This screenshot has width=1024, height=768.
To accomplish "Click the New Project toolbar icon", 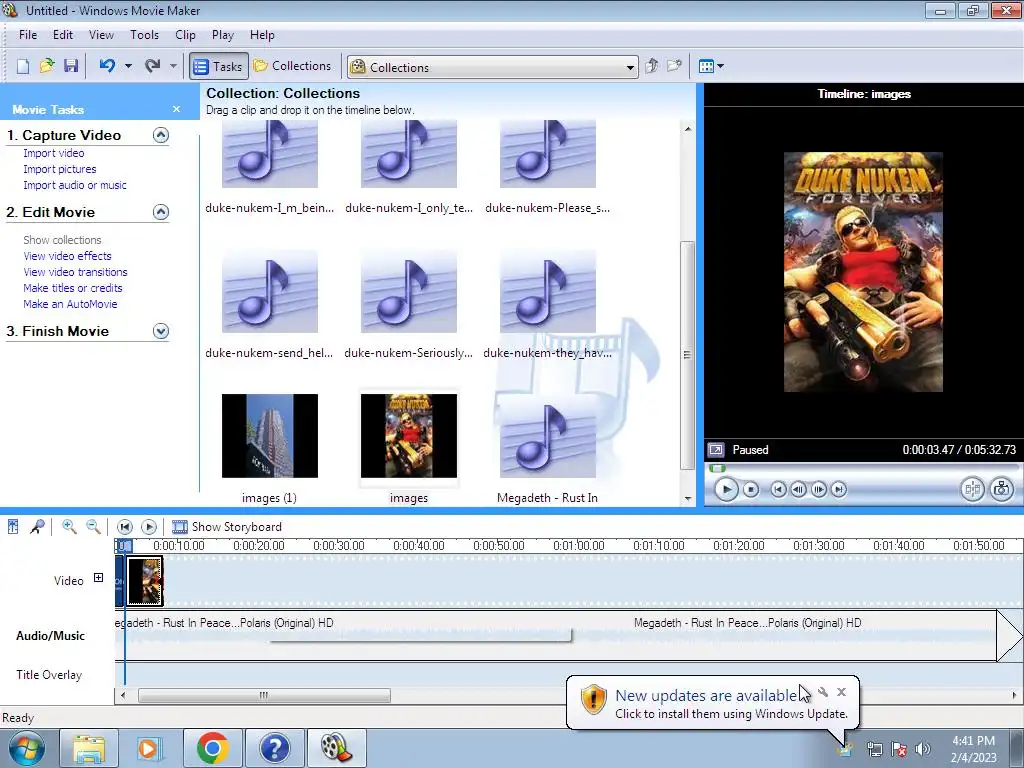I will click(x=23, y=66).
